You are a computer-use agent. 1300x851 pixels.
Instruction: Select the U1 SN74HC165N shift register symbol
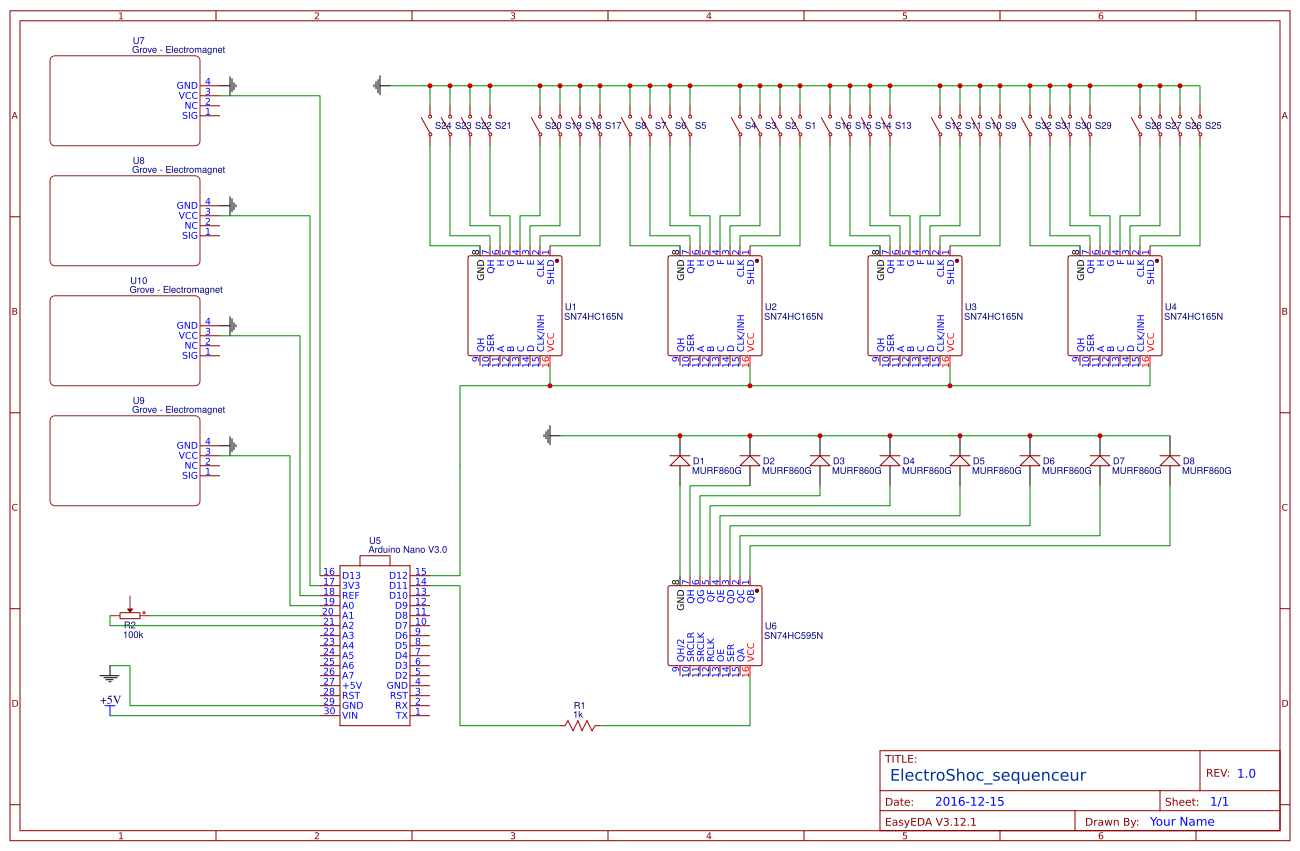click(515, 305)
